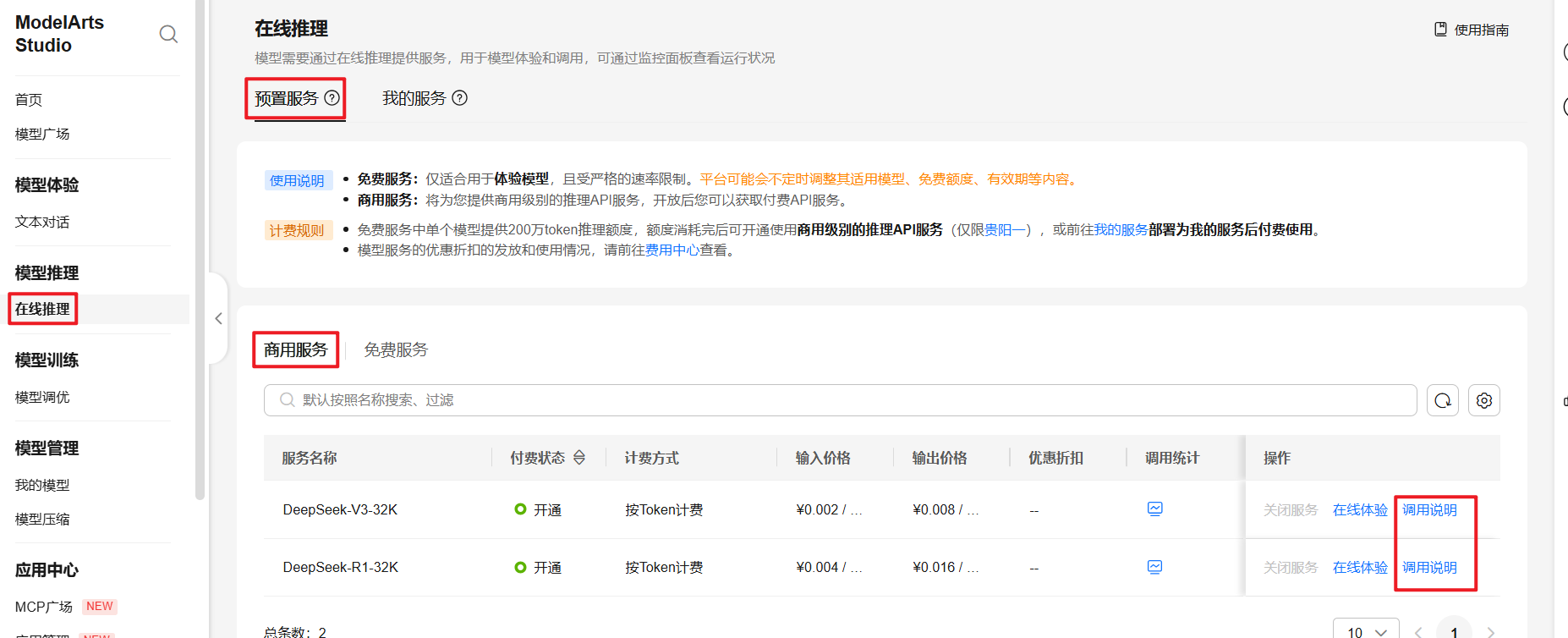
Task: Collapse the sidebar with the arrow handle
Action: tap(218, 318)
